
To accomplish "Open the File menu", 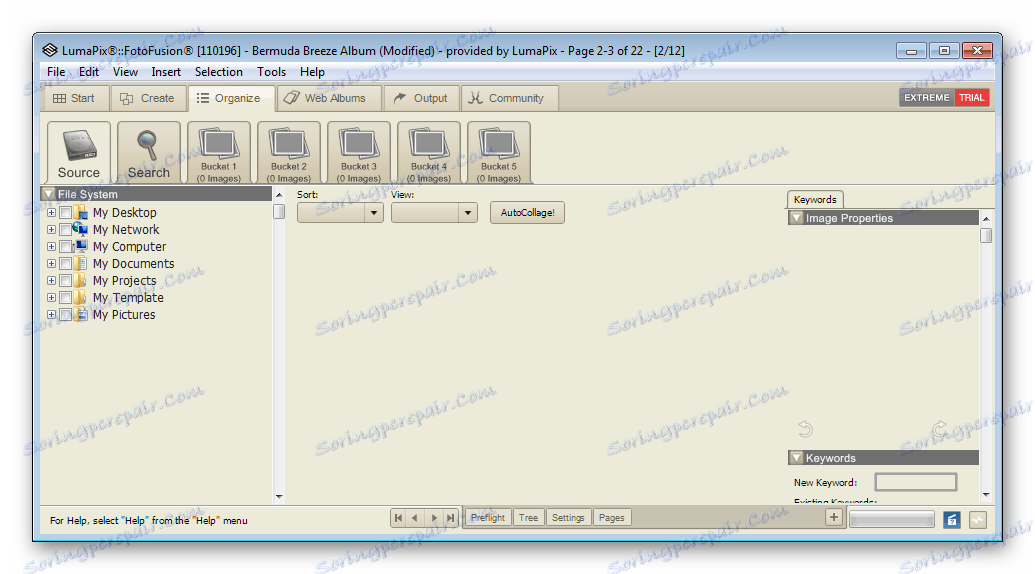I will pyautogui.click(x=56, y=72).
